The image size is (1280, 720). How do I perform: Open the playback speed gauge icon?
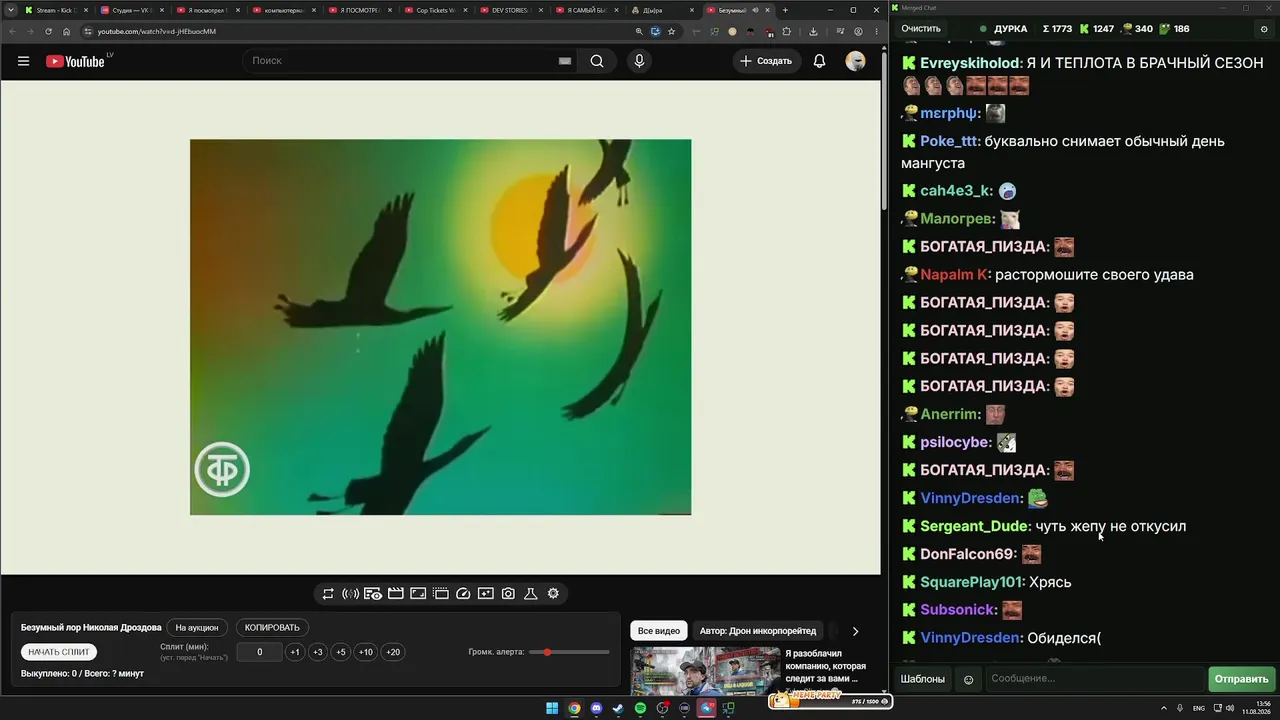pyautogui.click(x=463, y=594)
